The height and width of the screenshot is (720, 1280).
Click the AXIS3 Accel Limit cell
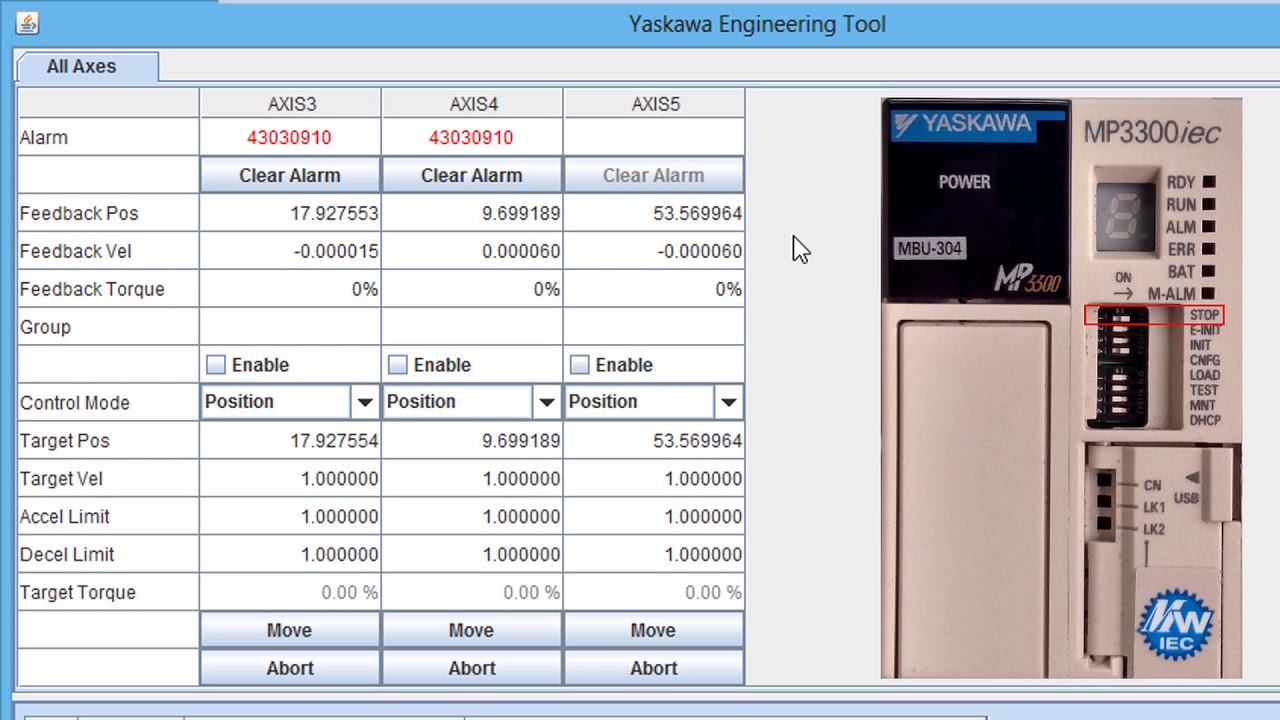(x=290, y=517)
